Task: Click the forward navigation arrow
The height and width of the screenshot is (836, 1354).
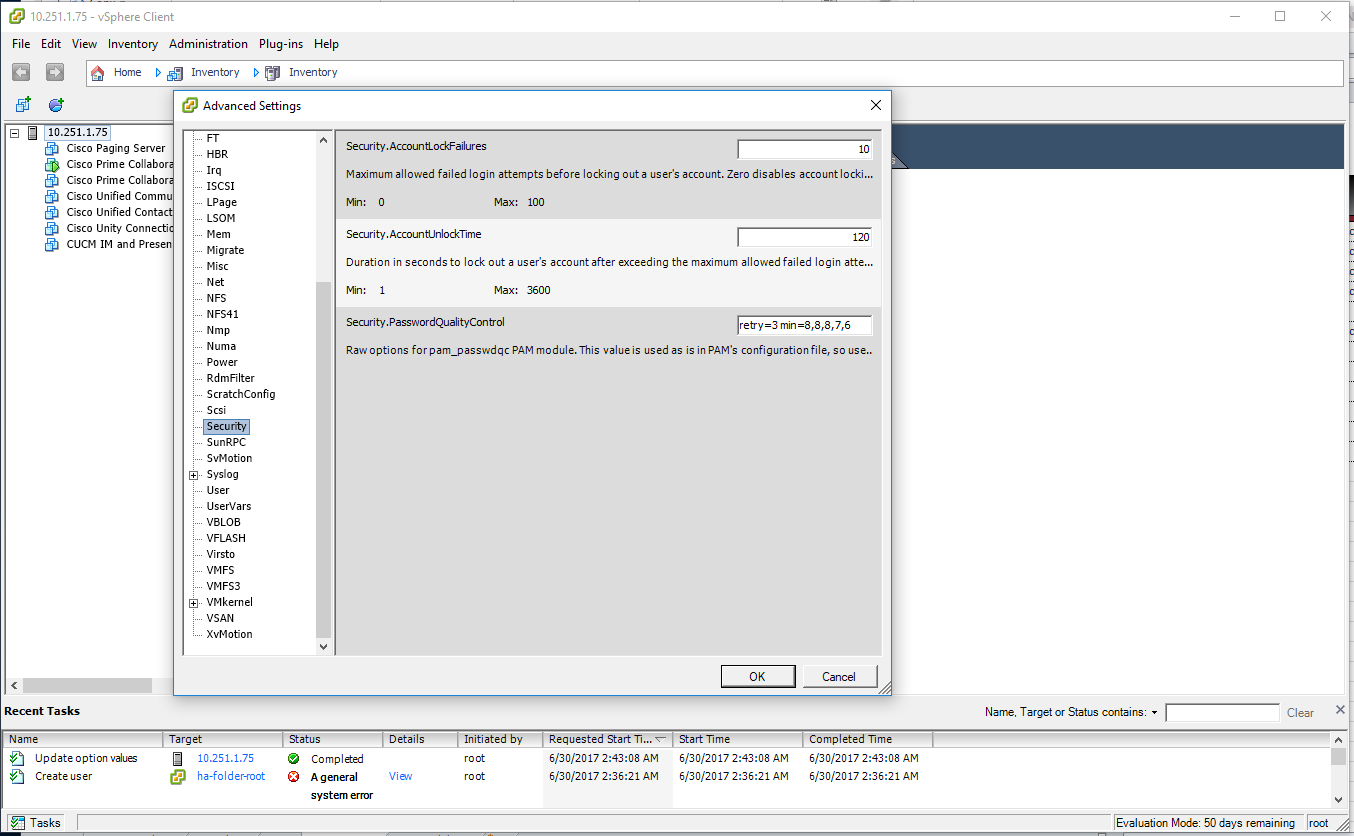Action: [x=54, y=71]
